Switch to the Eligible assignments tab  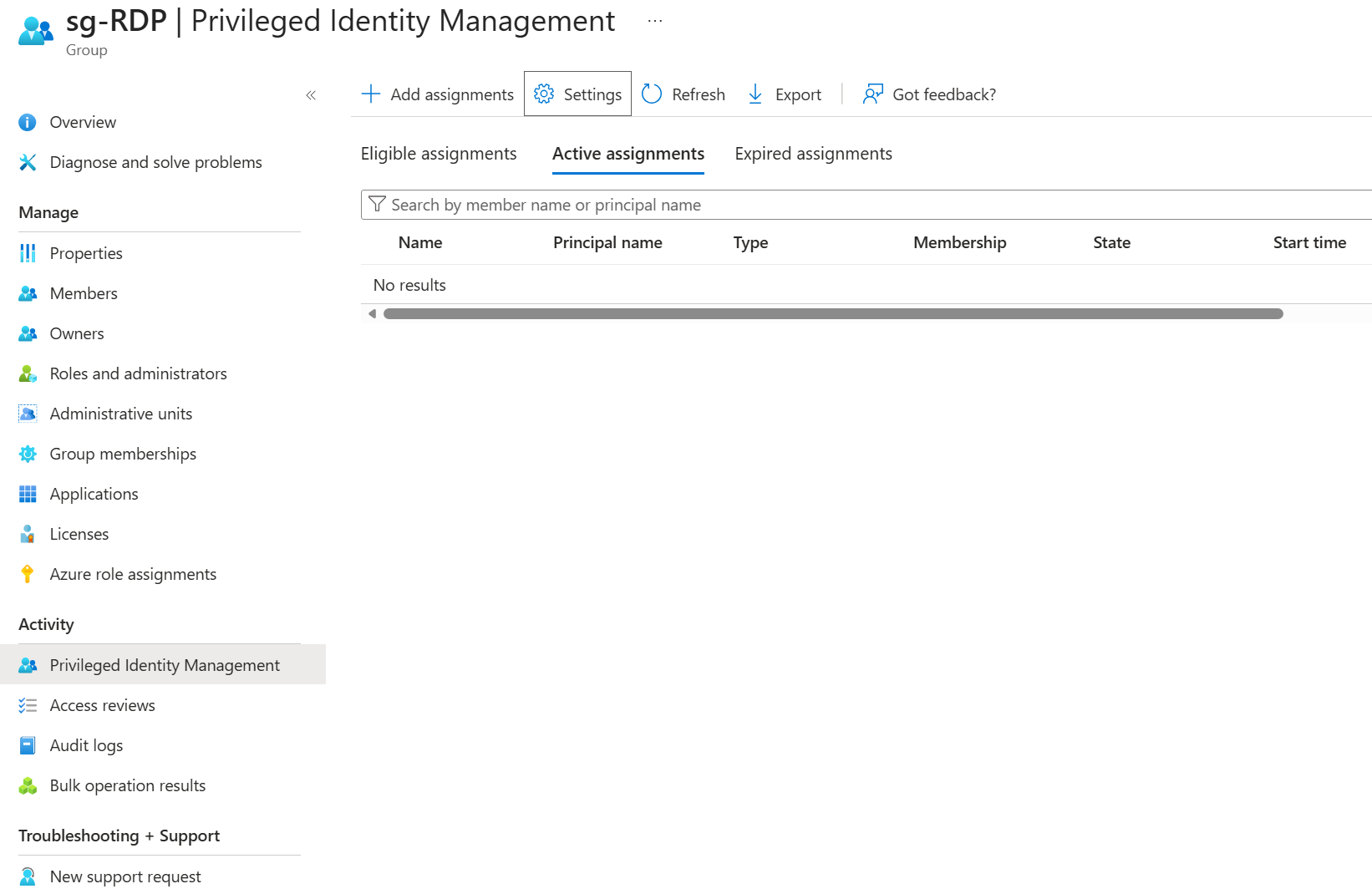[439, 154]
